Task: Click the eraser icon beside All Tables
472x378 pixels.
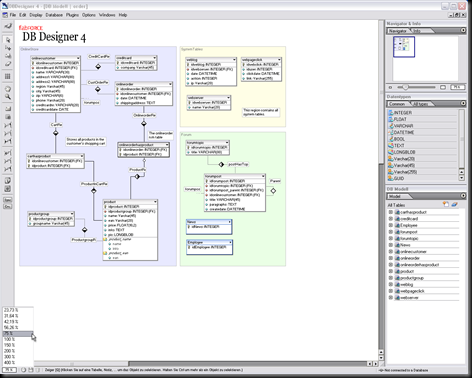Action: pos(455,204)
